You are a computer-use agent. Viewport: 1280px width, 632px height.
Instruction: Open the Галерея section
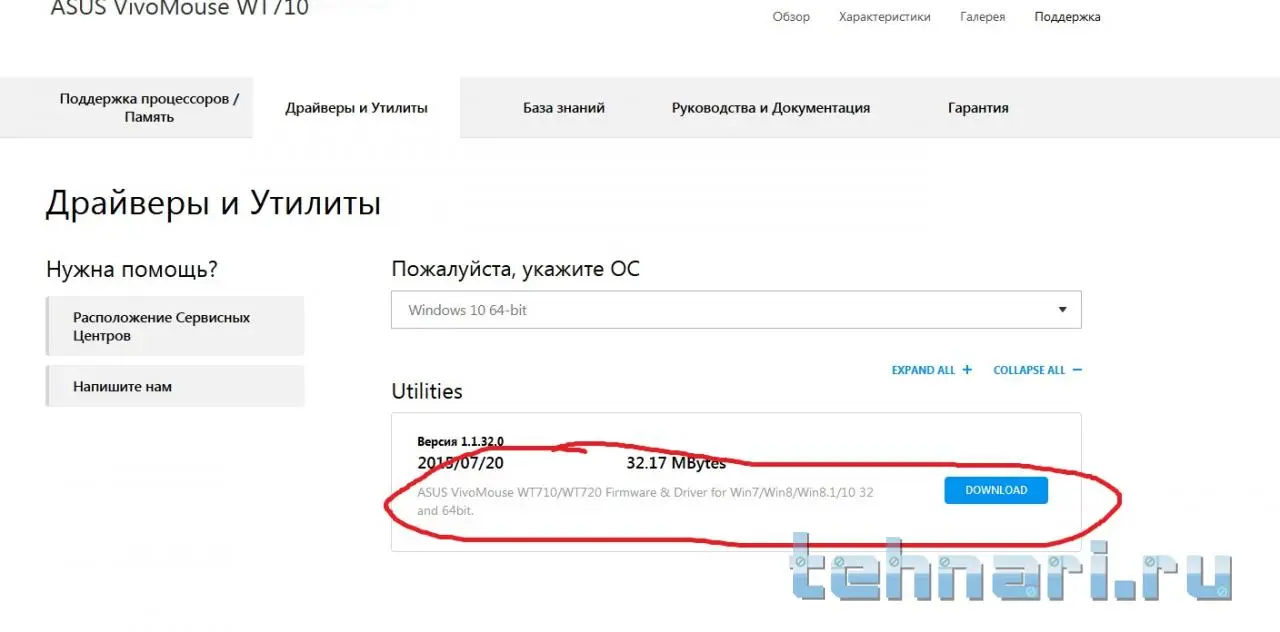[x=982, y=17]
